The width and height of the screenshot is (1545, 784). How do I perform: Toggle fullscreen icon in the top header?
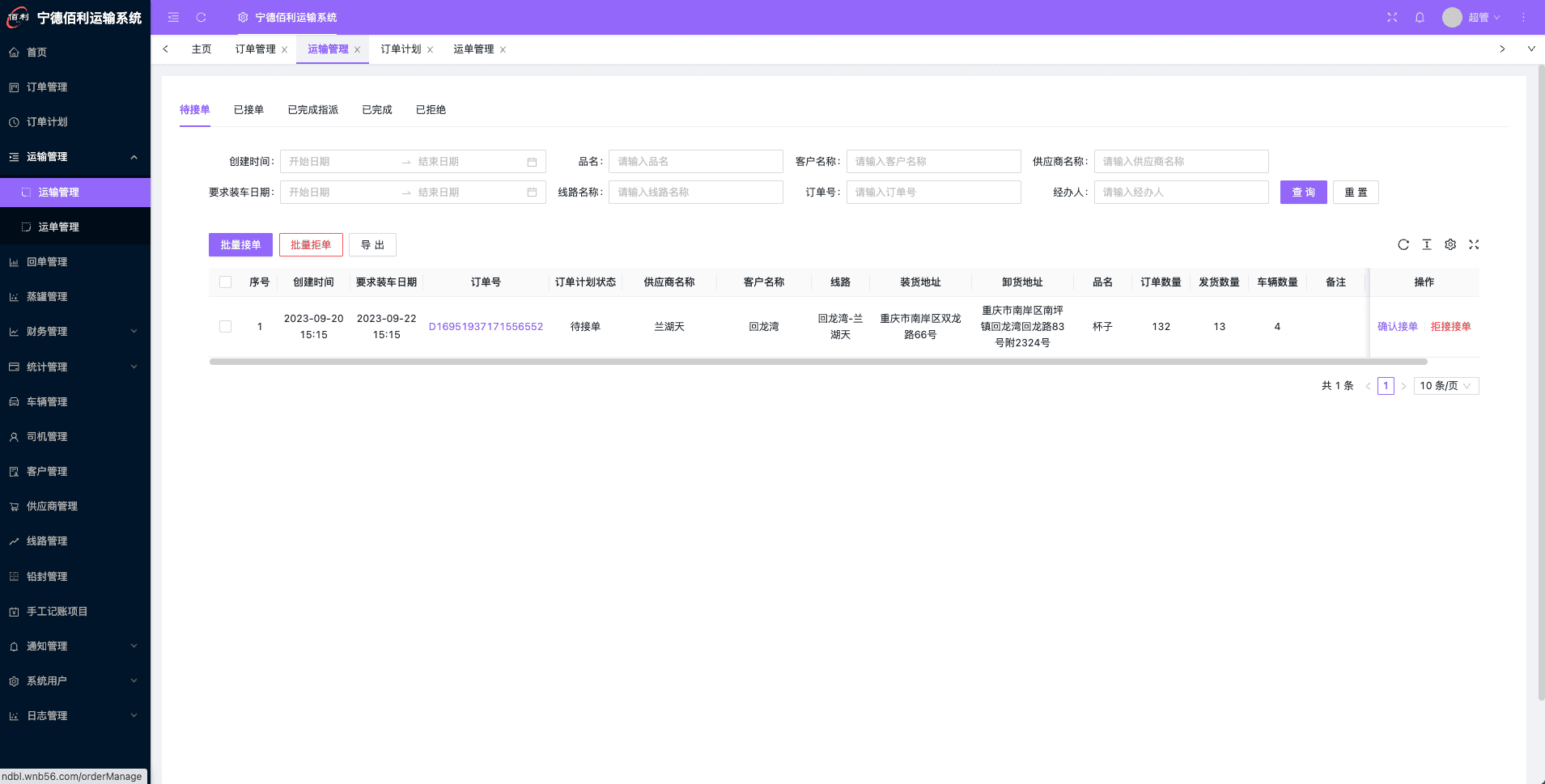point(1392,17)
